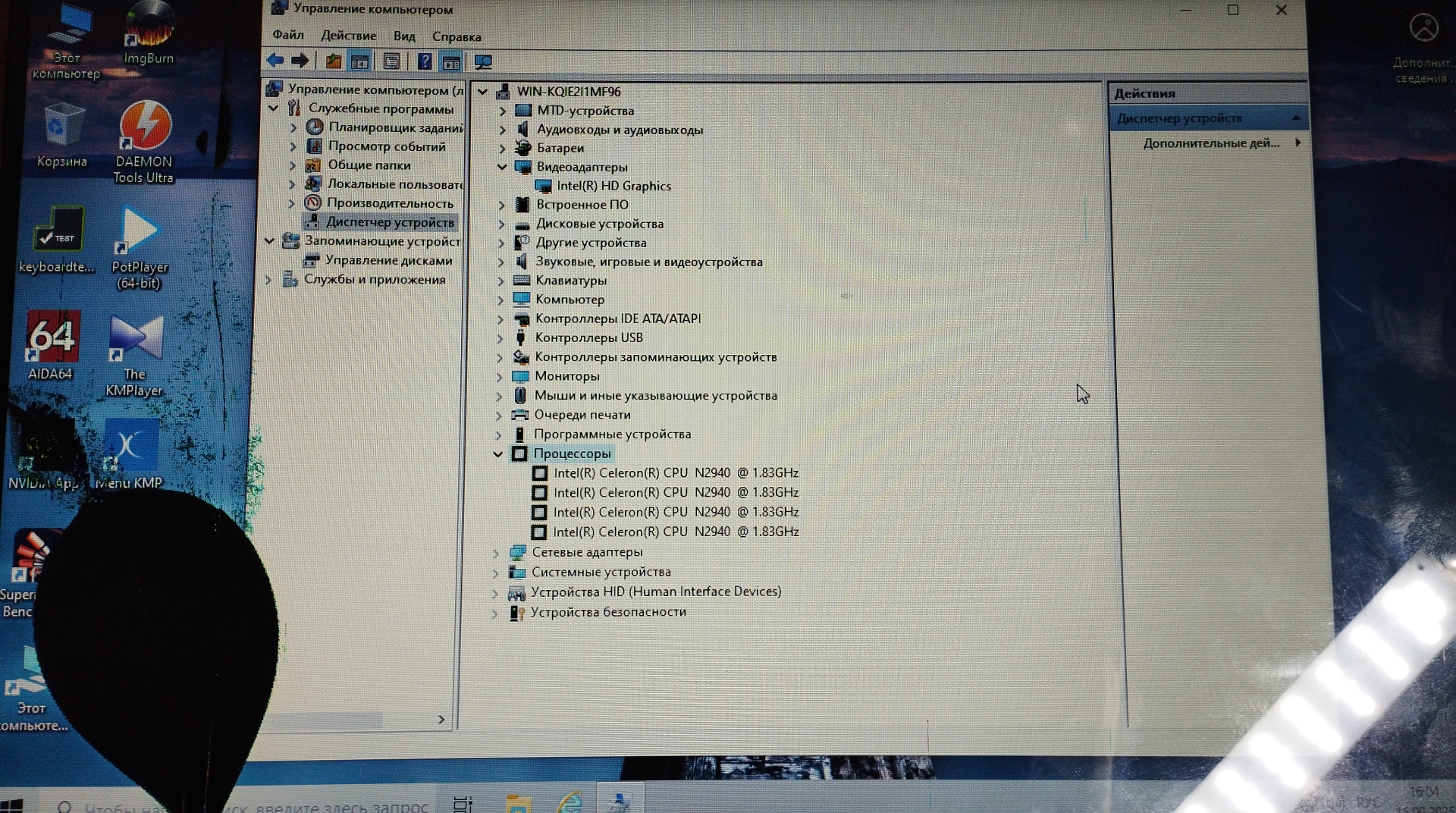1456x813 pixels.
Task: Click the Help question mark toolbar icon
Action: pos(425,61)
